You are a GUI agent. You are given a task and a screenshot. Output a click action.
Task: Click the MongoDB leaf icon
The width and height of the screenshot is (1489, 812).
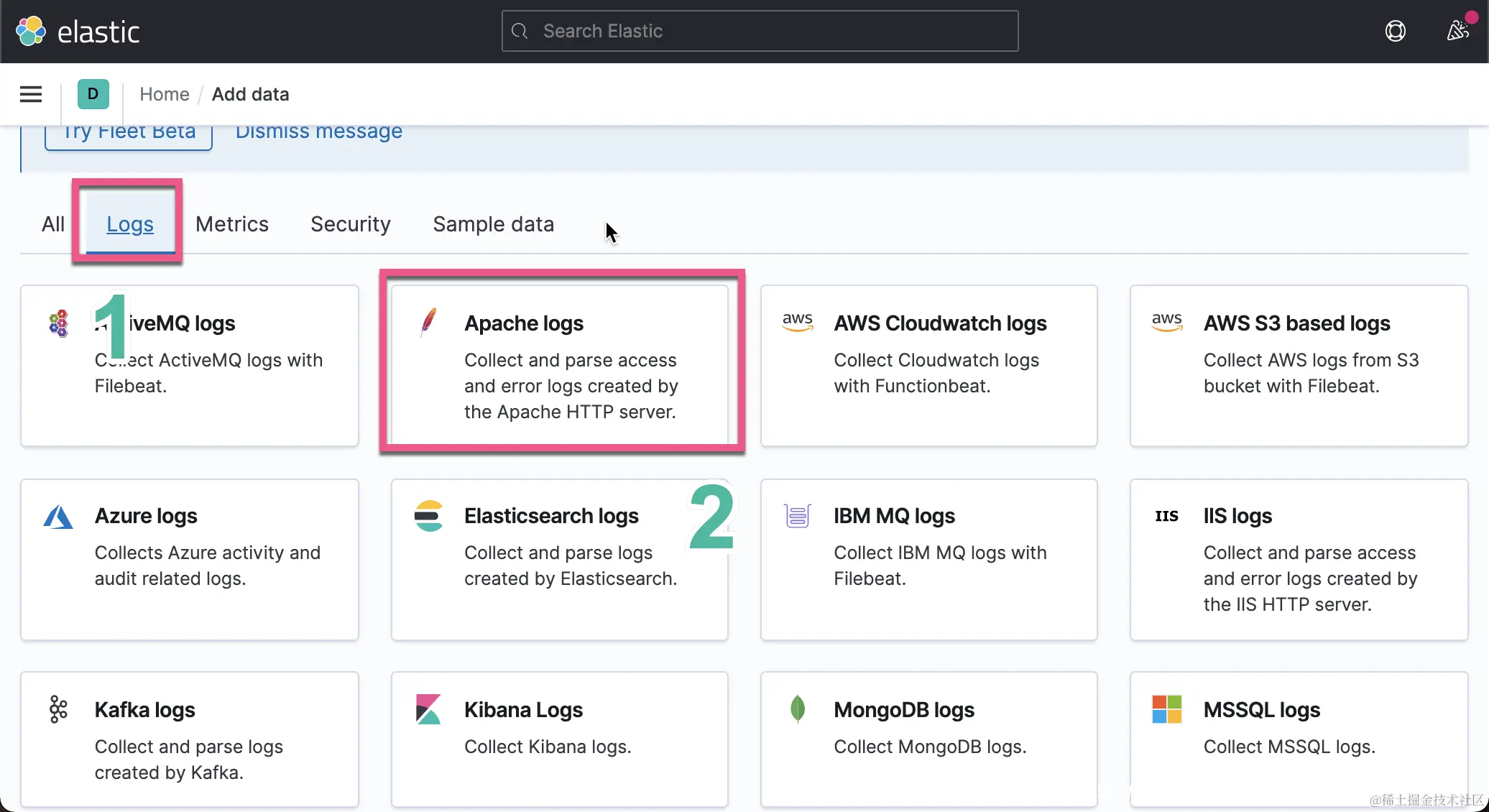pos(798,709)
